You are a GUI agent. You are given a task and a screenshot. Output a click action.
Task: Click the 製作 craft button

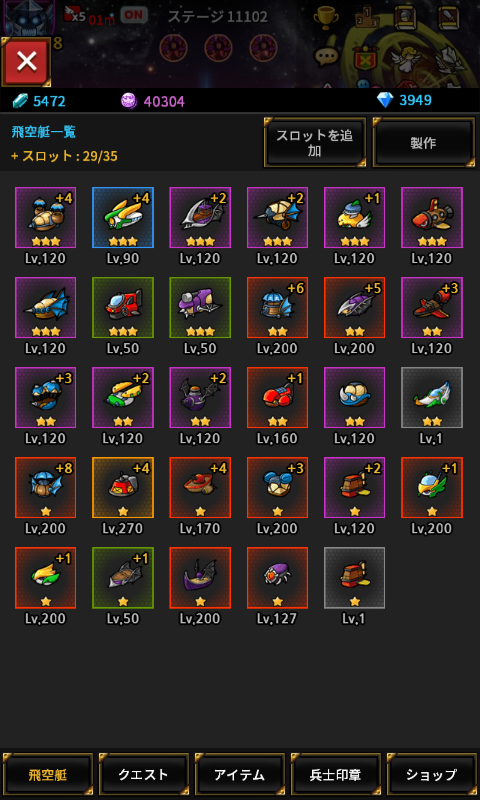click(423, 143)
